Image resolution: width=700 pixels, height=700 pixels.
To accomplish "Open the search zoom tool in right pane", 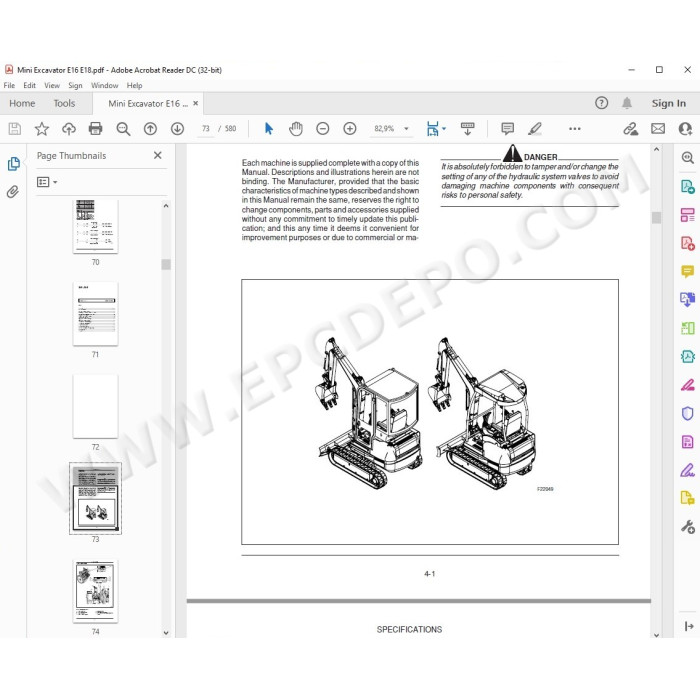I will pos(688,158).
